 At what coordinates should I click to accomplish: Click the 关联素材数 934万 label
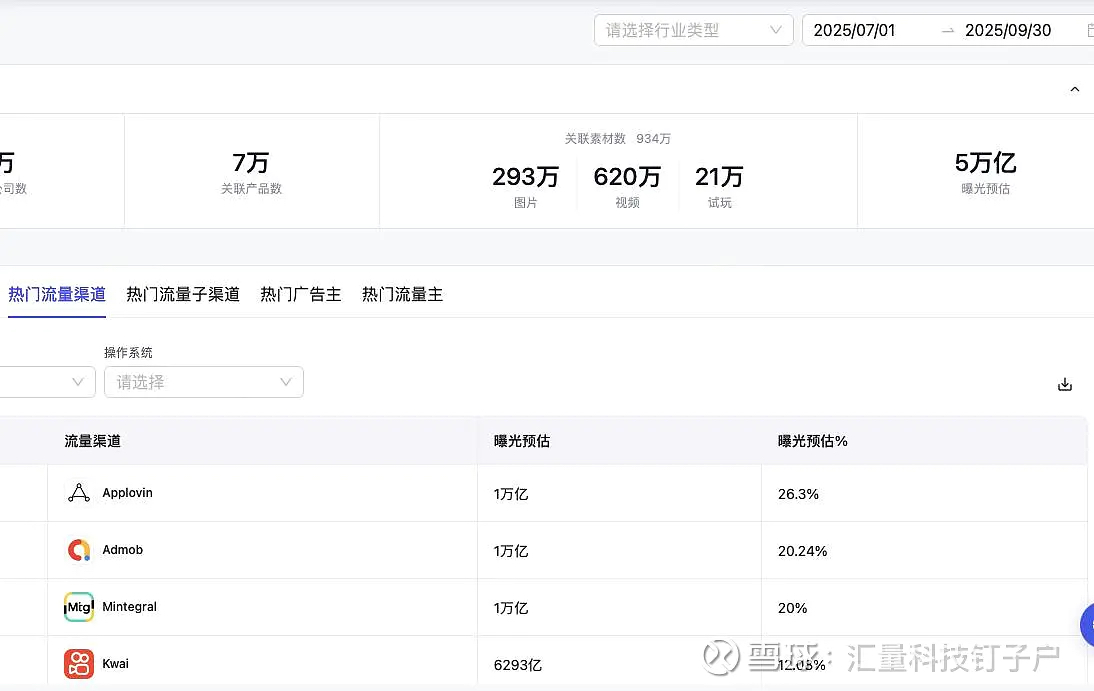(617, 139)
